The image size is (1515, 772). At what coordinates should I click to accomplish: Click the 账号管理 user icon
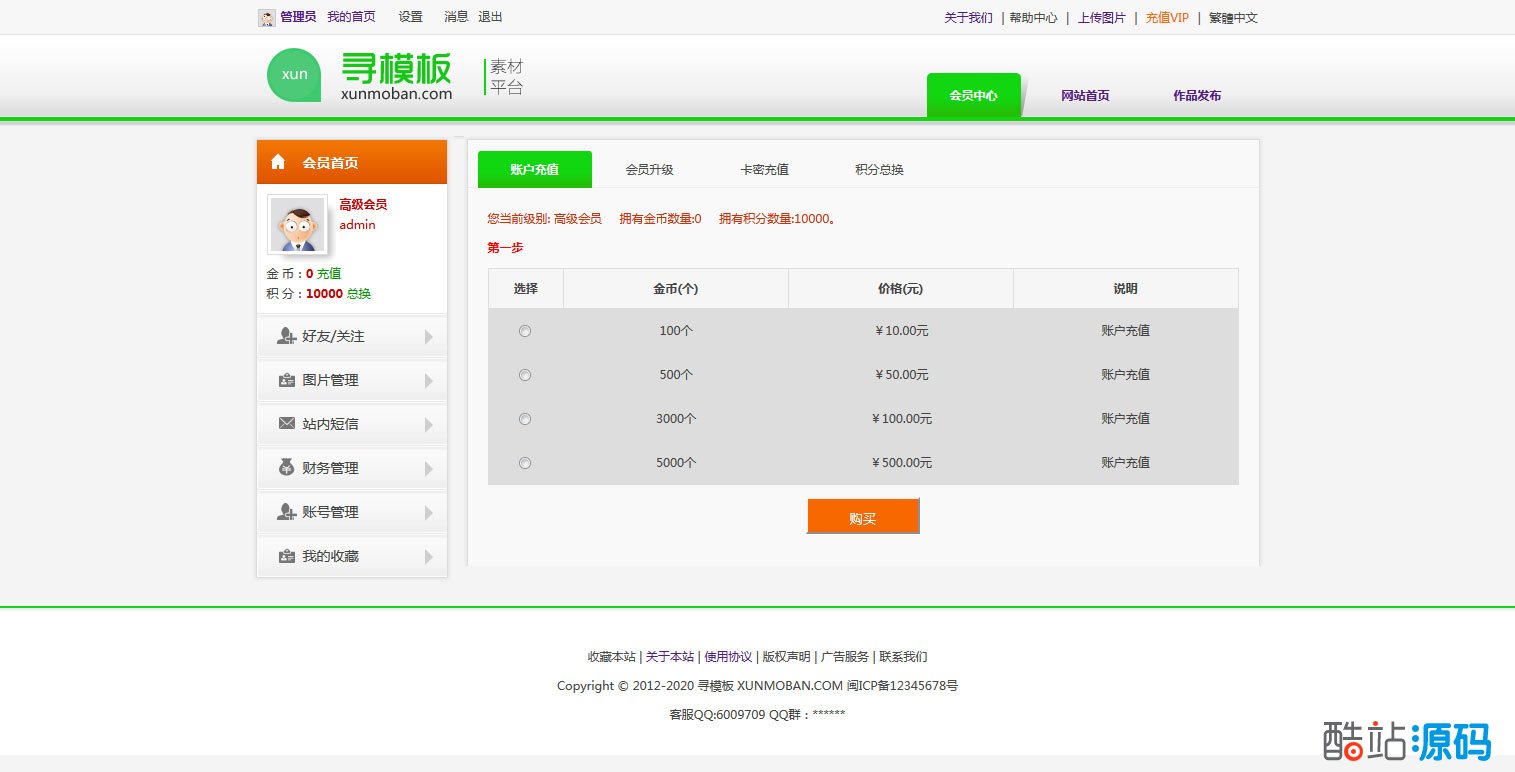[x=286, y=512]
